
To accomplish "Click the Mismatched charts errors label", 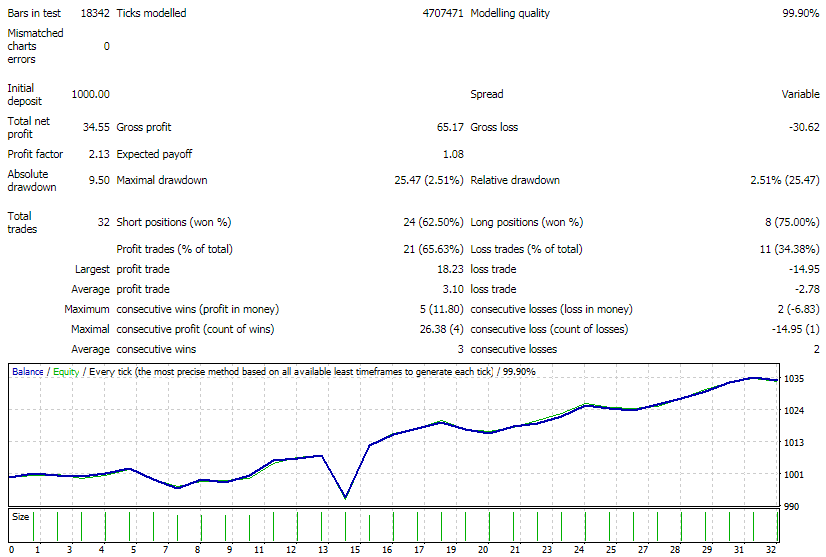I will [x=35, y=46].
